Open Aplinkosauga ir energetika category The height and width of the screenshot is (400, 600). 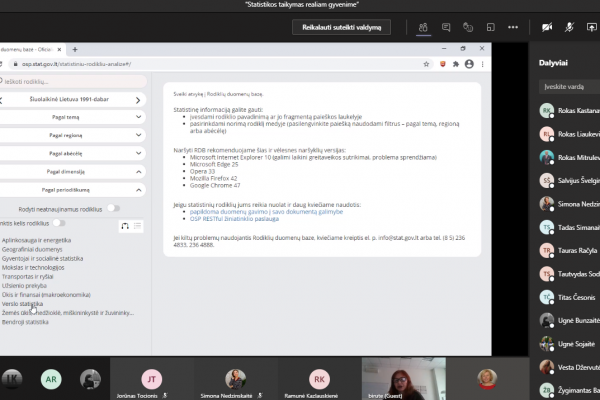pos(36,240)
